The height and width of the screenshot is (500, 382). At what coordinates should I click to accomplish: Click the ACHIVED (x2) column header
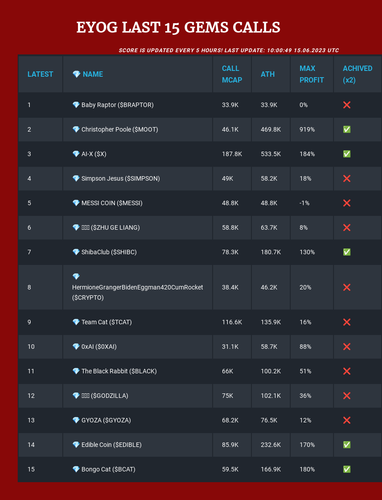(x=357, y=74)
